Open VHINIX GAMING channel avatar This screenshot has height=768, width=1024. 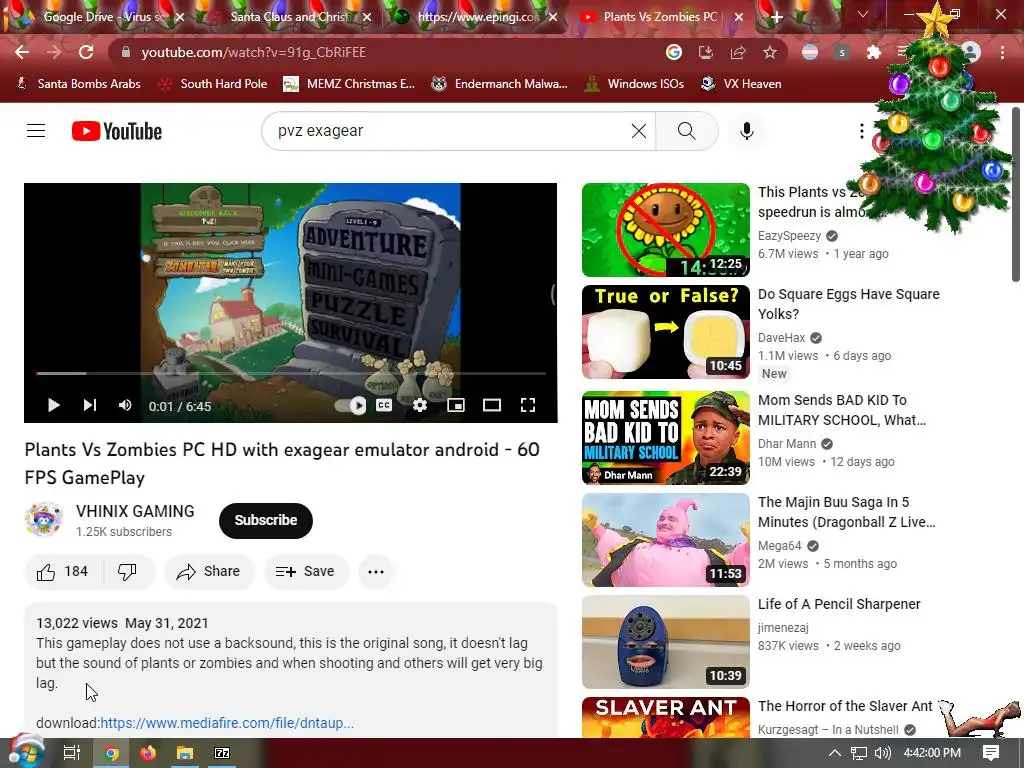[x=43, y=520]
